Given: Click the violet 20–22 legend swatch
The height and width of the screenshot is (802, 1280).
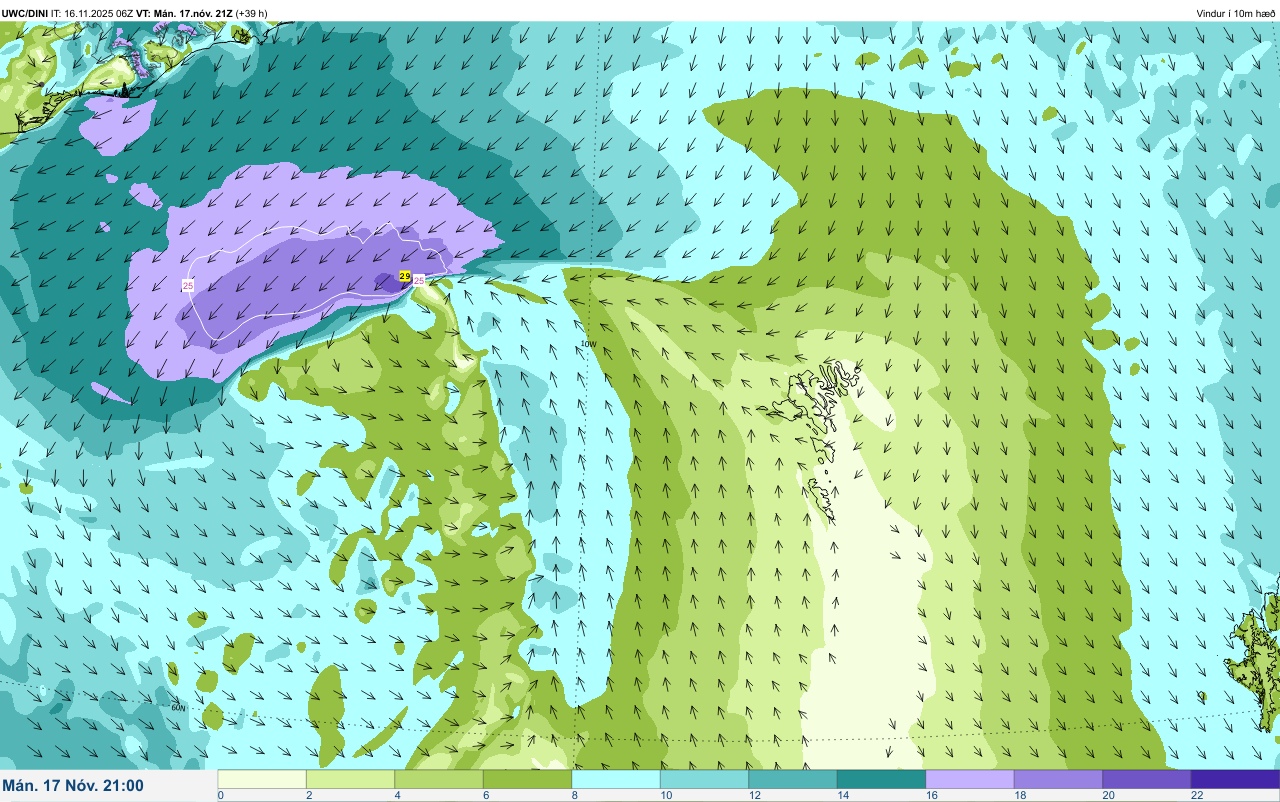Looking at the screenshot, I should click(1147, 779).
